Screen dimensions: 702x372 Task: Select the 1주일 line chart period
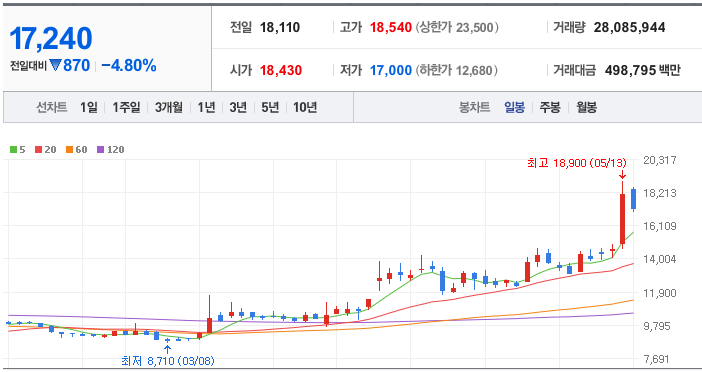click(x=126, y=107)
